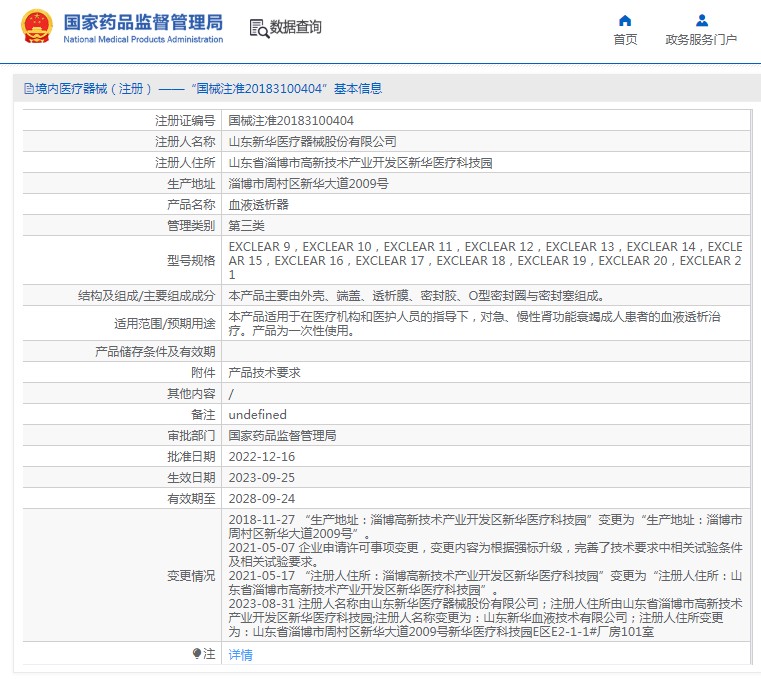
Task: Select 山东新华医疗器械股份有限公司 registrant name
Action: tap(313, 142)
